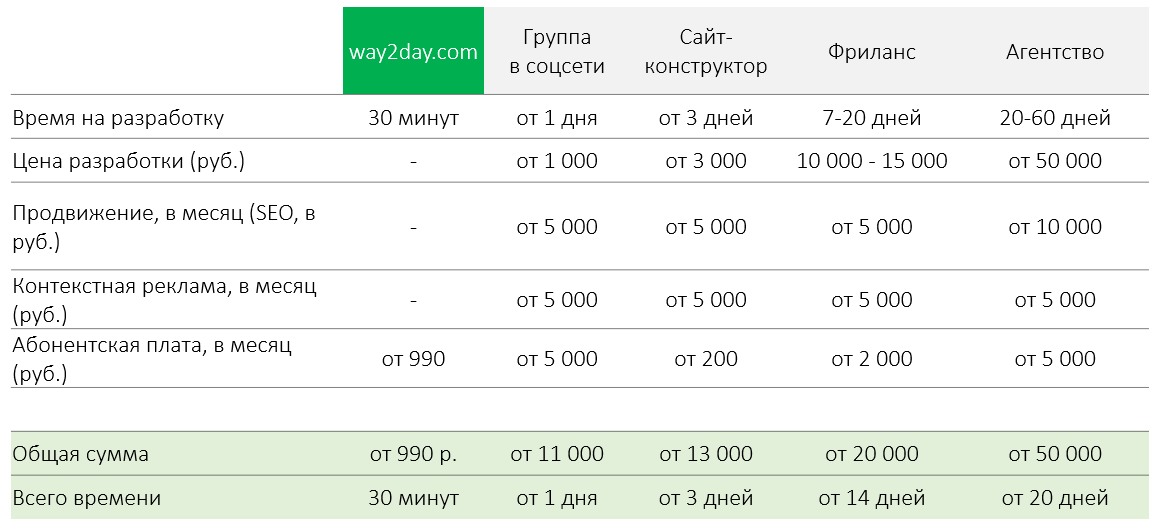The image size is (1154, 526).
Task: Click the Фриланс column header
Action: click(x=872, y=51)
